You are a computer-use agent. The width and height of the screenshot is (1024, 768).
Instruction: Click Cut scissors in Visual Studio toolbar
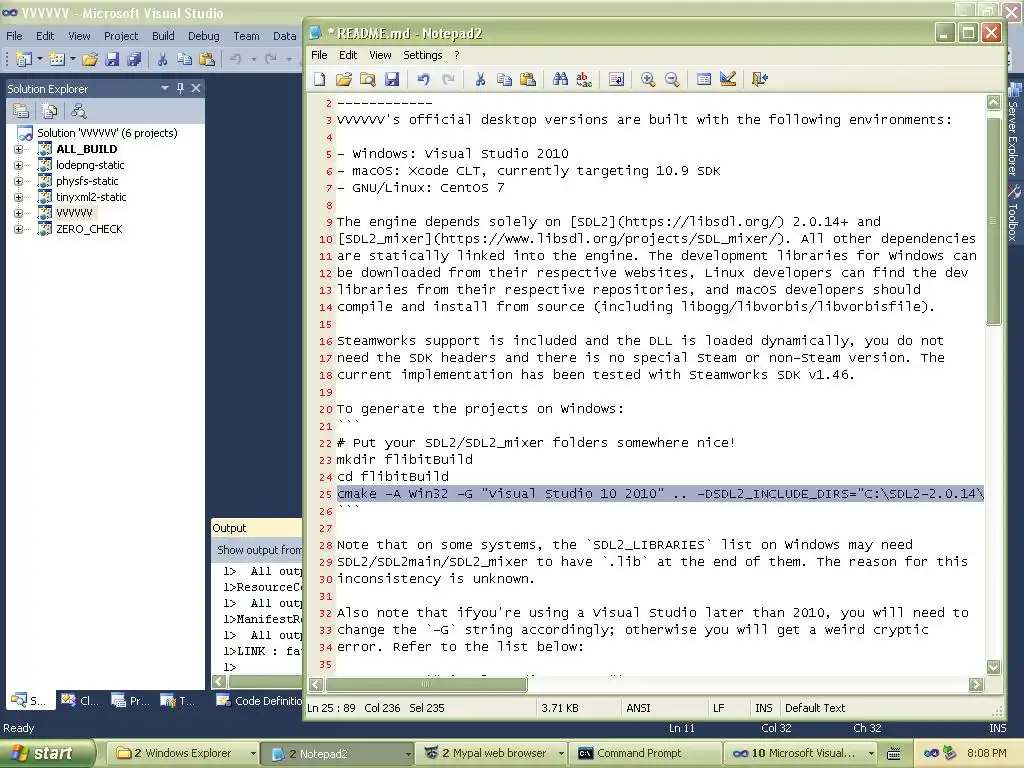[x=163, y=59]
